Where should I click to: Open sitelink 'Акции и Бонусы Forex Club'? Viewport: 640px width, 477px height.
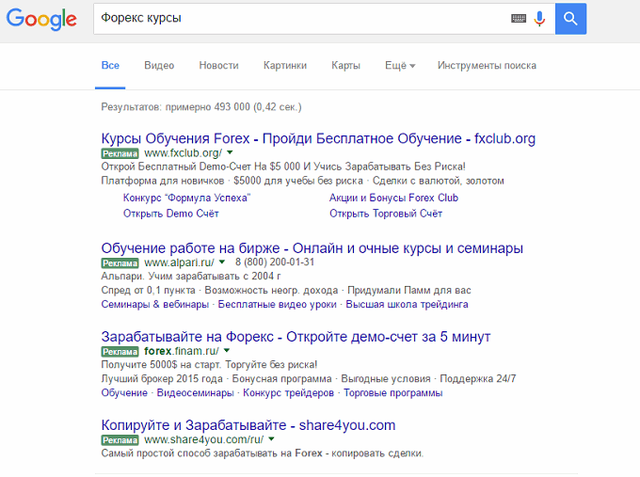[x=394, y=198]
